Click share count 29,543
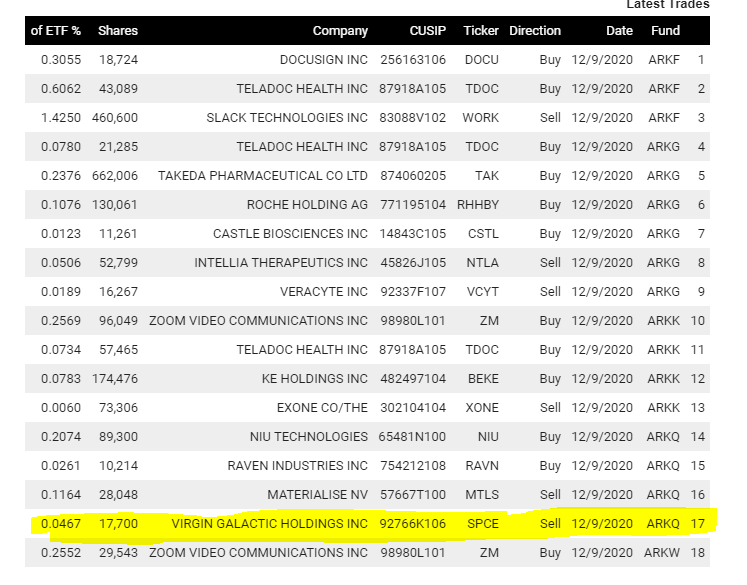This screenshot has height=585, width=747. coord(118,554)
